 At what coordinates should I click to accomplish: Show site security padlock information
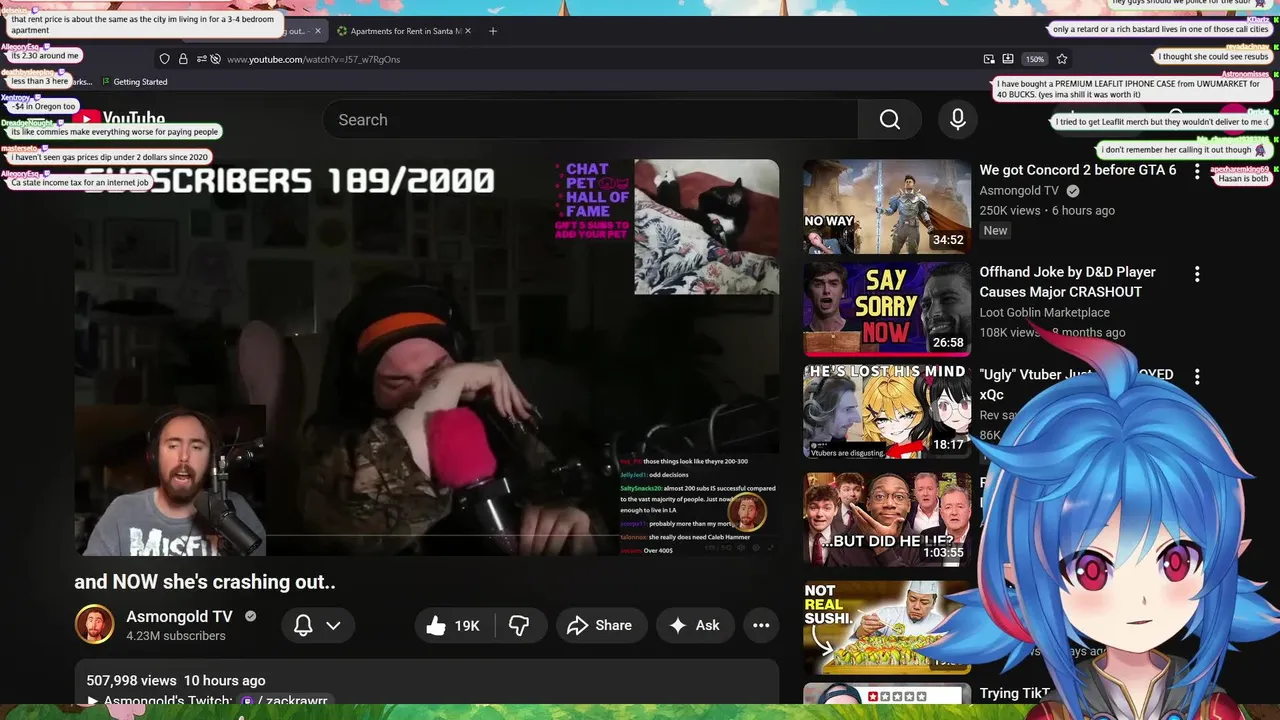(x=183, y=59)
